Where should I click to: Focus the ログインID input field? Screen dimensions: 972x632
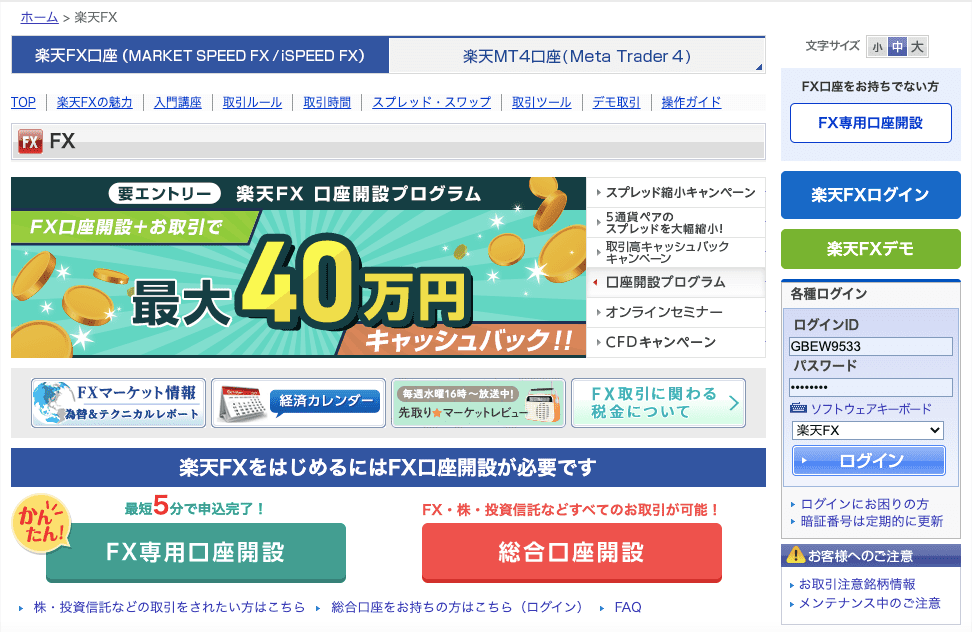pos(870,346)
